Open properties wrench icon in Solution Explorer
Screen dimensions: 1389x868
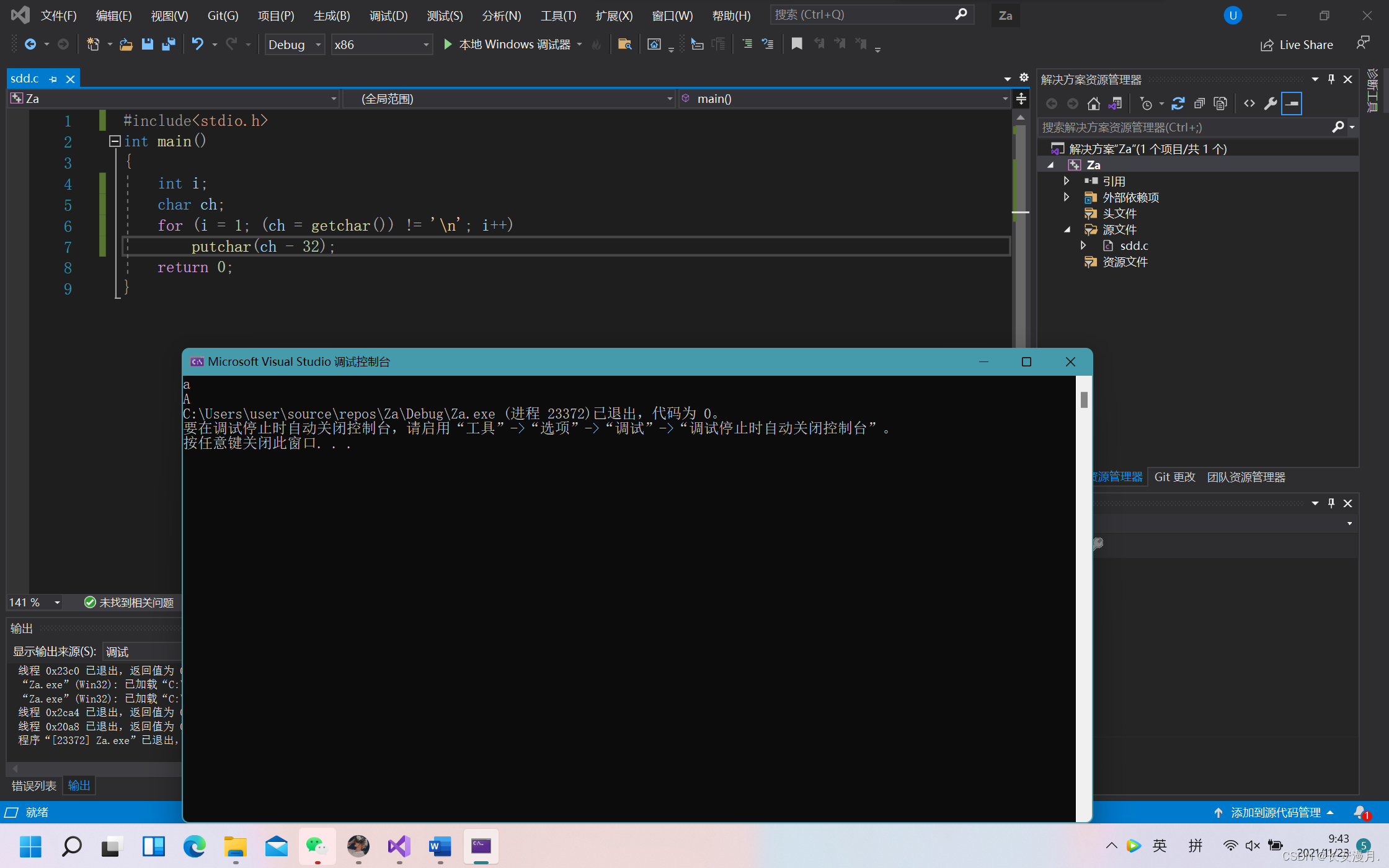pos(1270,104)
